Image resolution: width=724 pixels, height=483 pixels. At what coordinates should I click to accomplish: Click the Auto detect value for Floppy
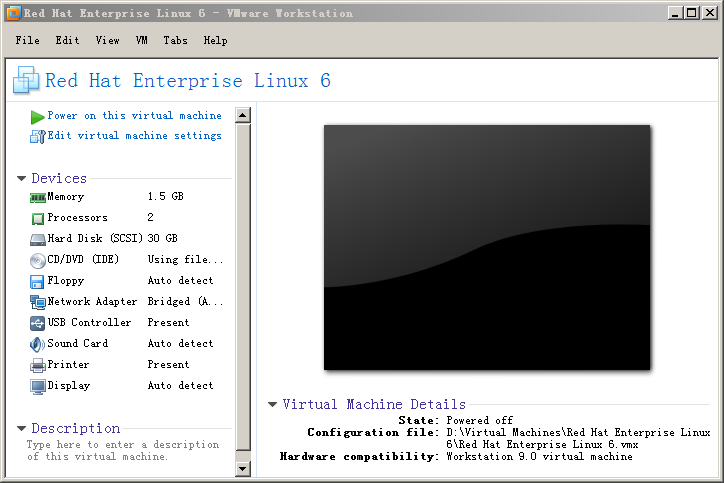click(180, 281)
